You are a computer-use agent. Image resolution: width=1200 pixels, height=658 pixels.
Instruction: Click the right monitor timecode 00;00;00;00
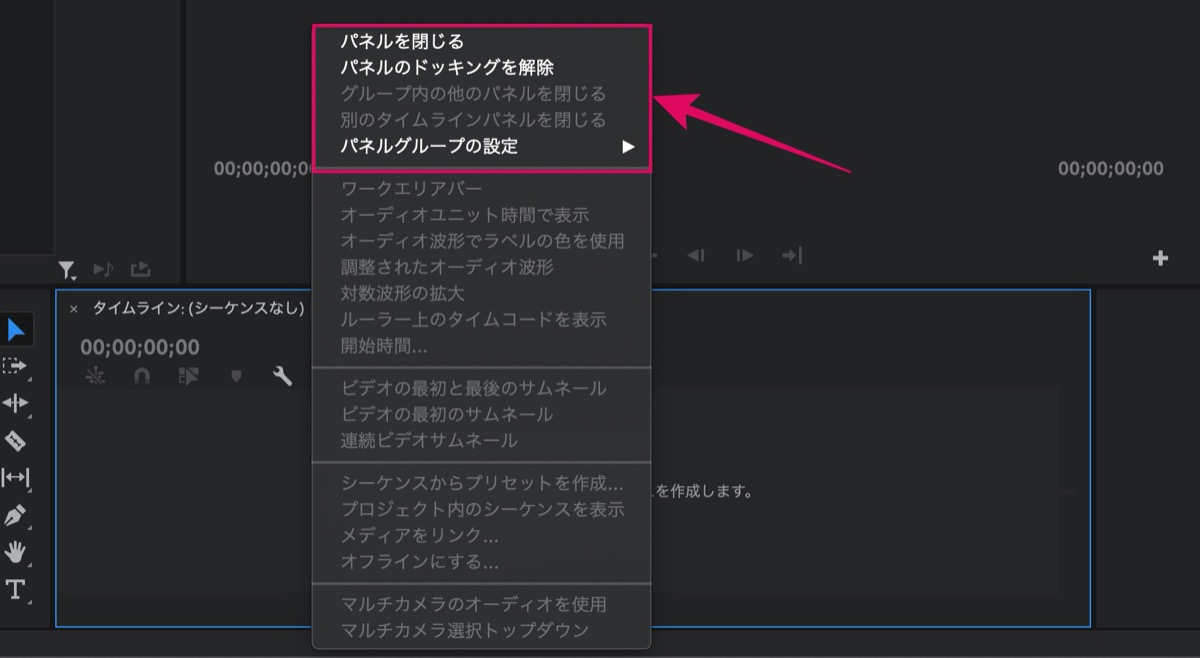1111,169
